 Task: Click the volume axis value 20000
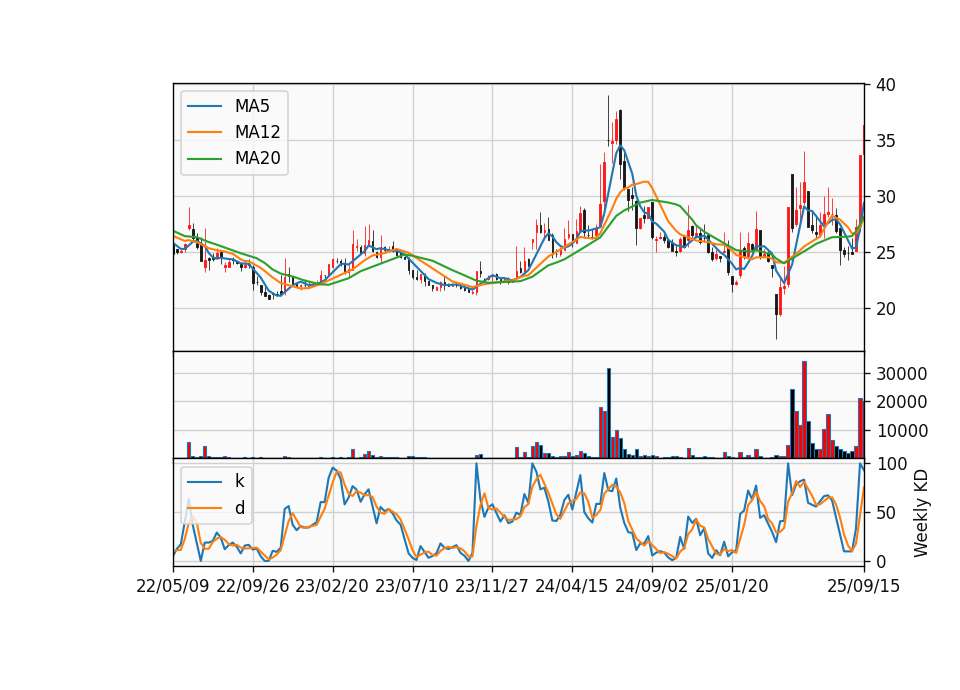click(x=901, y=402)
